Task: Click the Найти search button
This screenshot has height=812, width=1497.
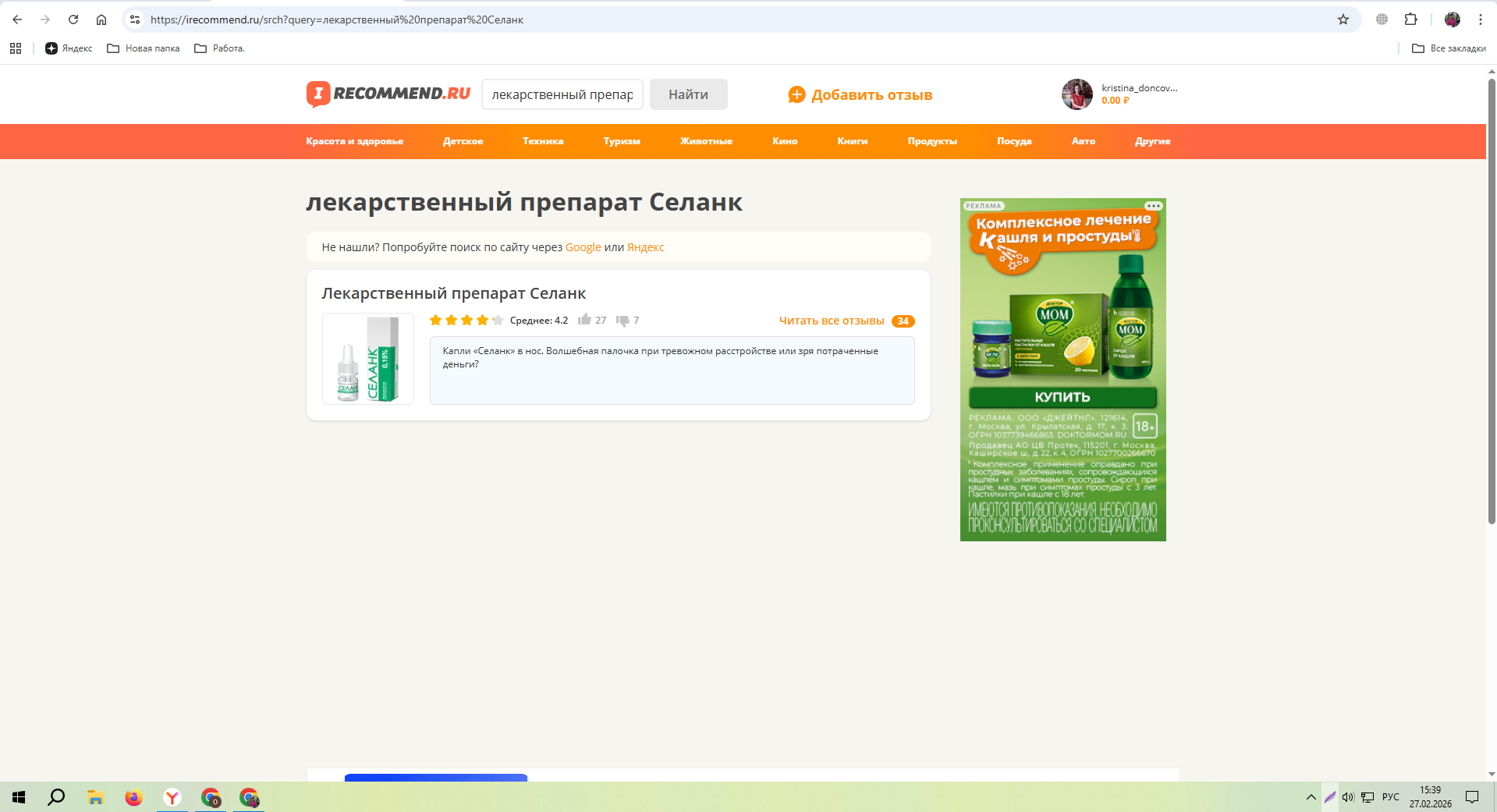Action: [x=689, y=94]
